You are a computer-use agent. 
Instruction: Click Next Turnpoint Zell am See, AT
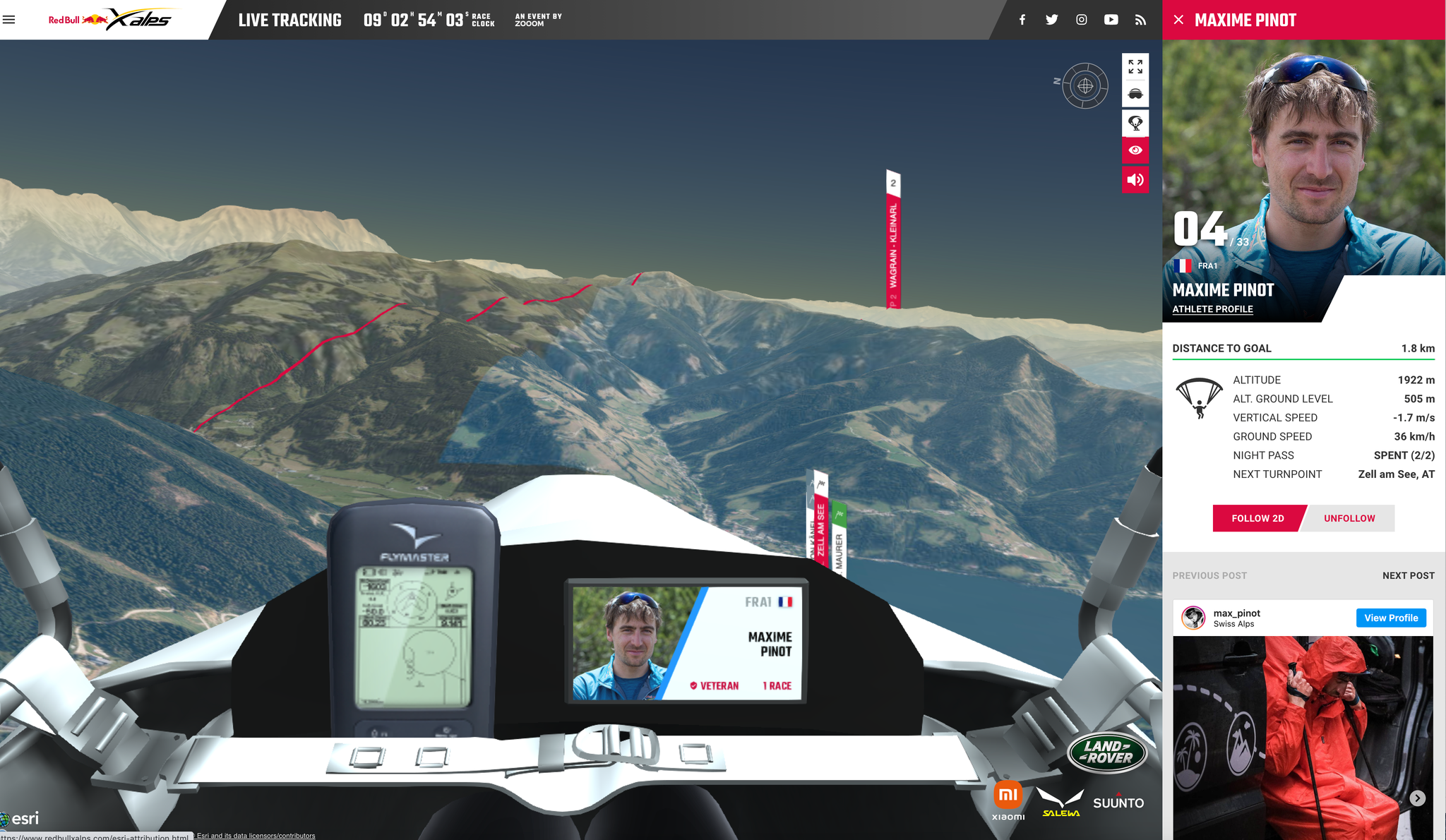[x=1396, y=474]
